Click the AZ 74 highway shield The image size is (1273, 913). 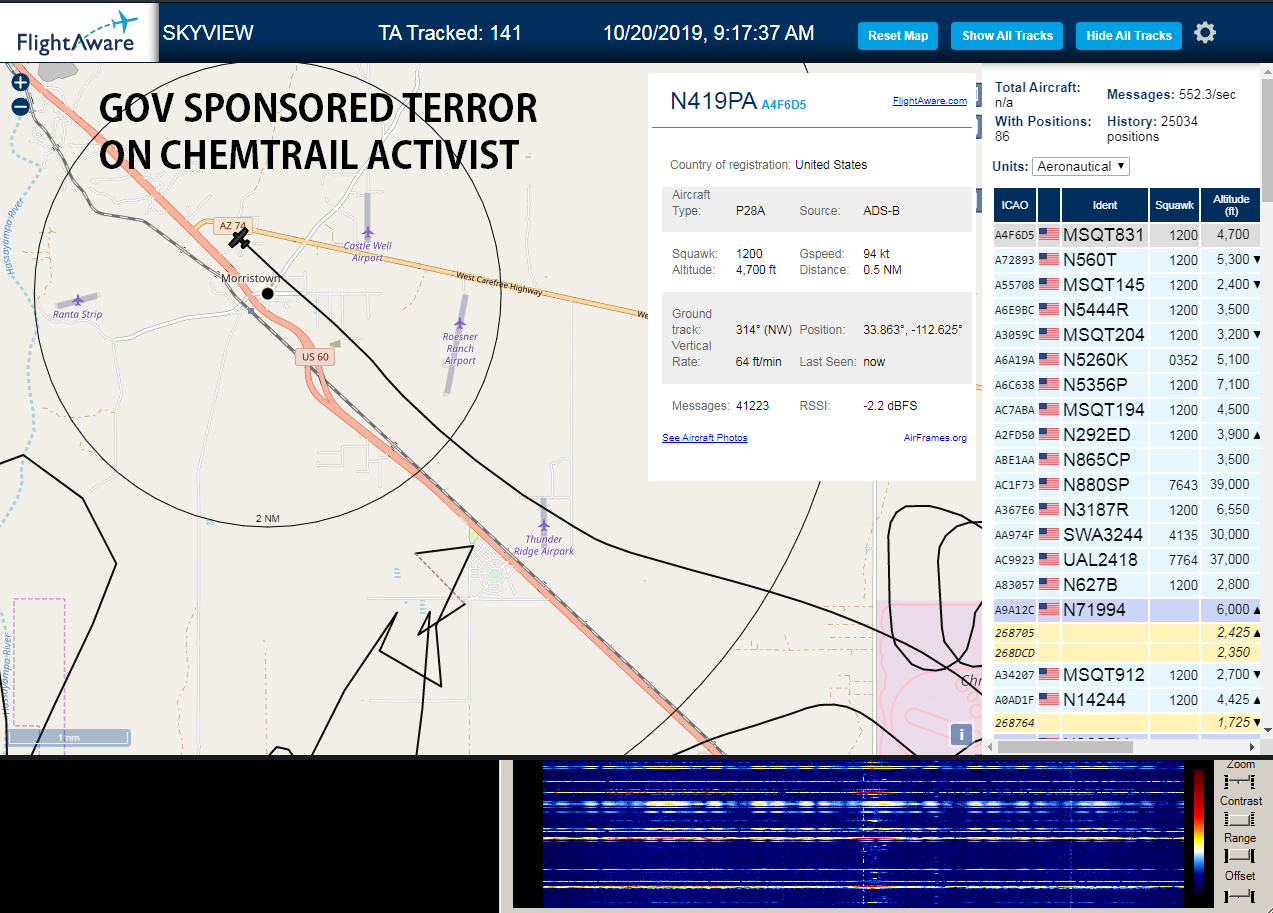(x=231, y=226)
